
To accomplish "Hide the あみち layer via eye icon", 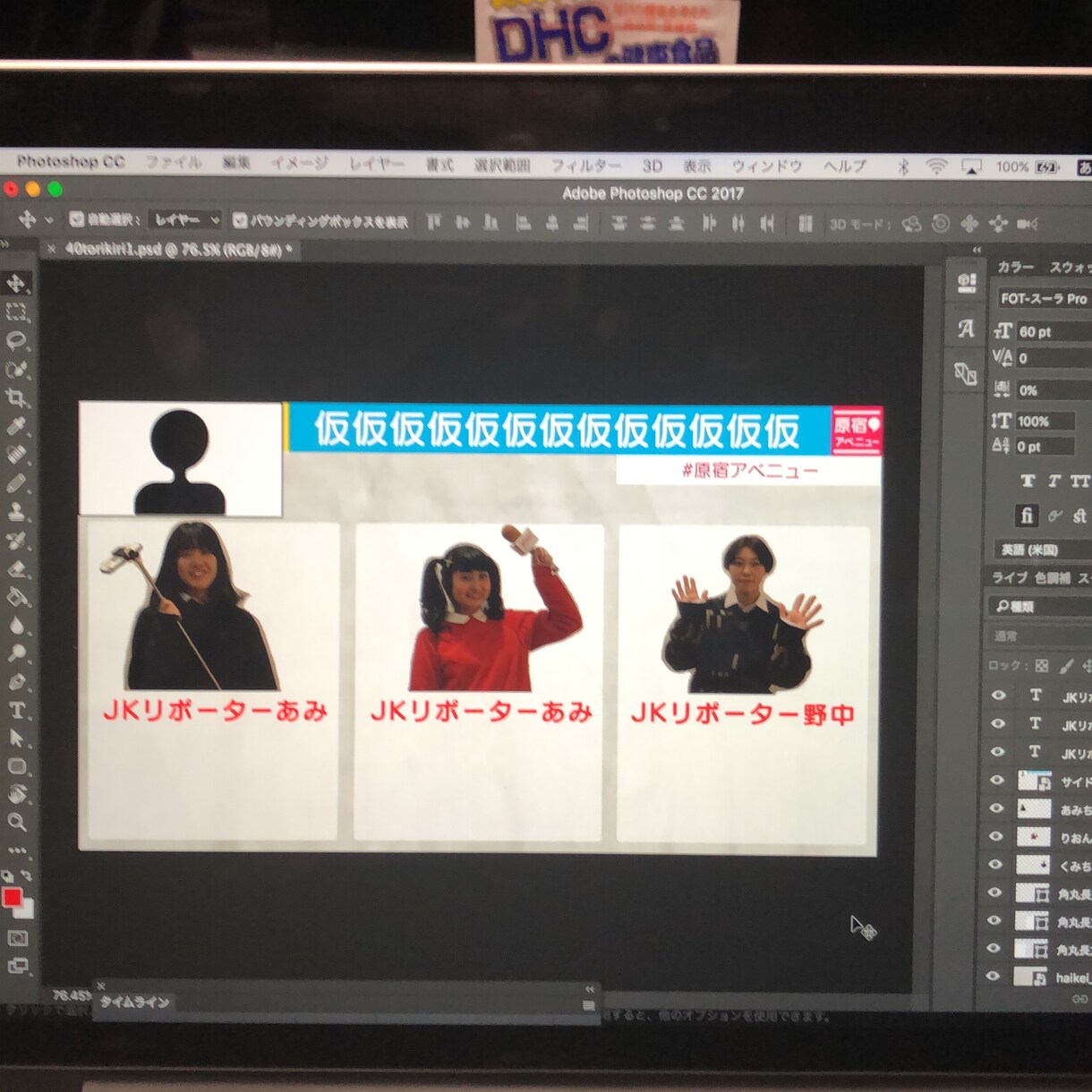I will click(998, 807).
